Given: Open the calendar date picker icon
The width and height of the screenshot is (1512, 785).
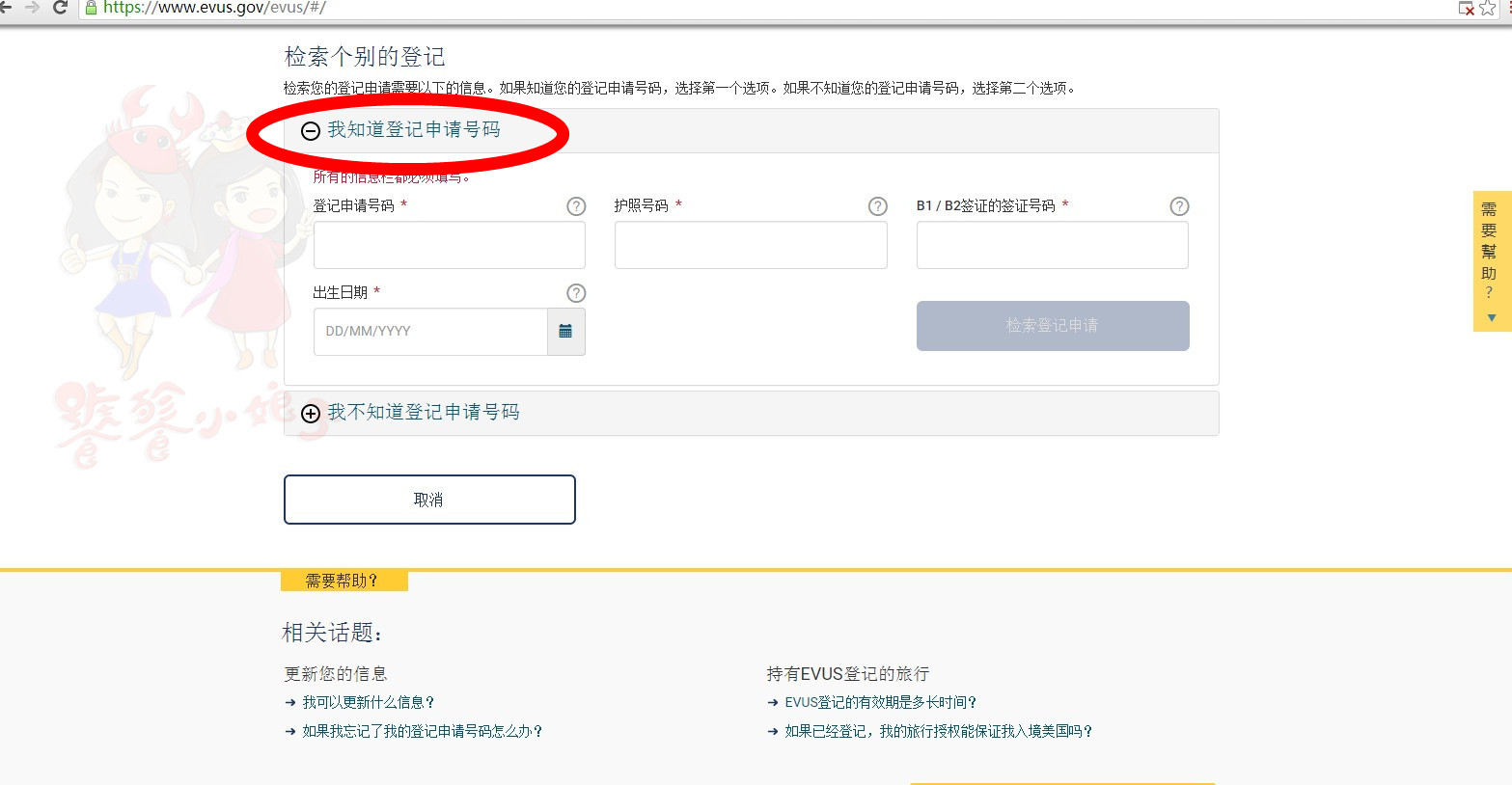Looking at the screenshot, I should click(x=567, y=331).
